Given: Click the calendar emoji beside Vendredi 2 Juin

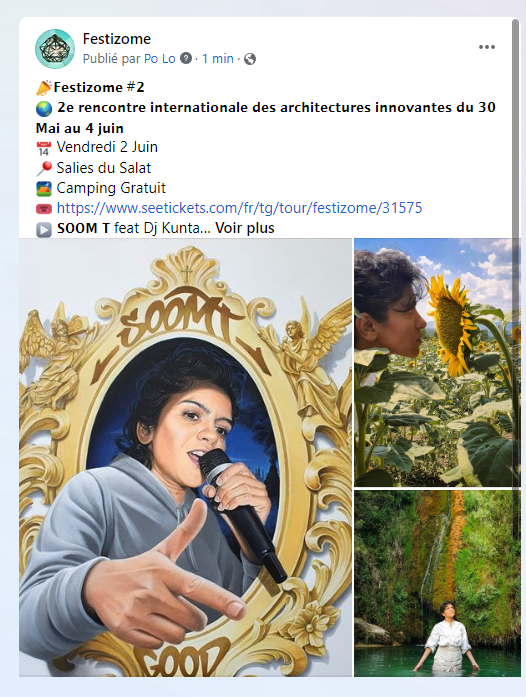Looking at the screenshot, I should click(x=44, y=148).
